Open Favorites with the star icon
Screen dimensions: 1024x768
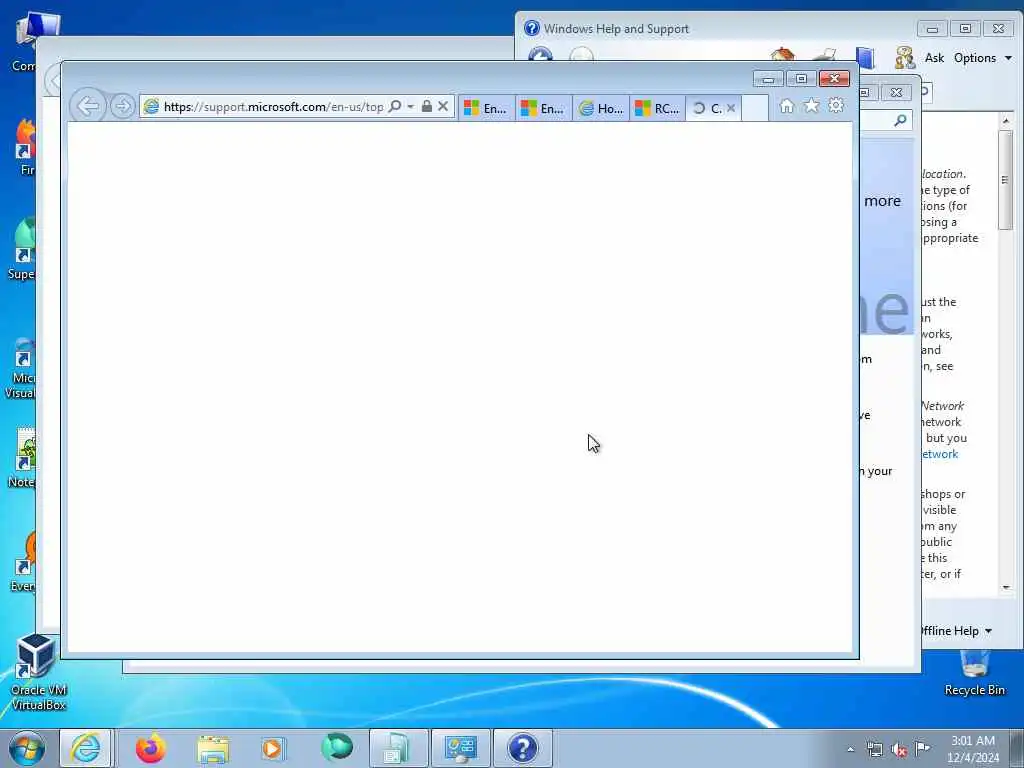(x=811, y=105)
